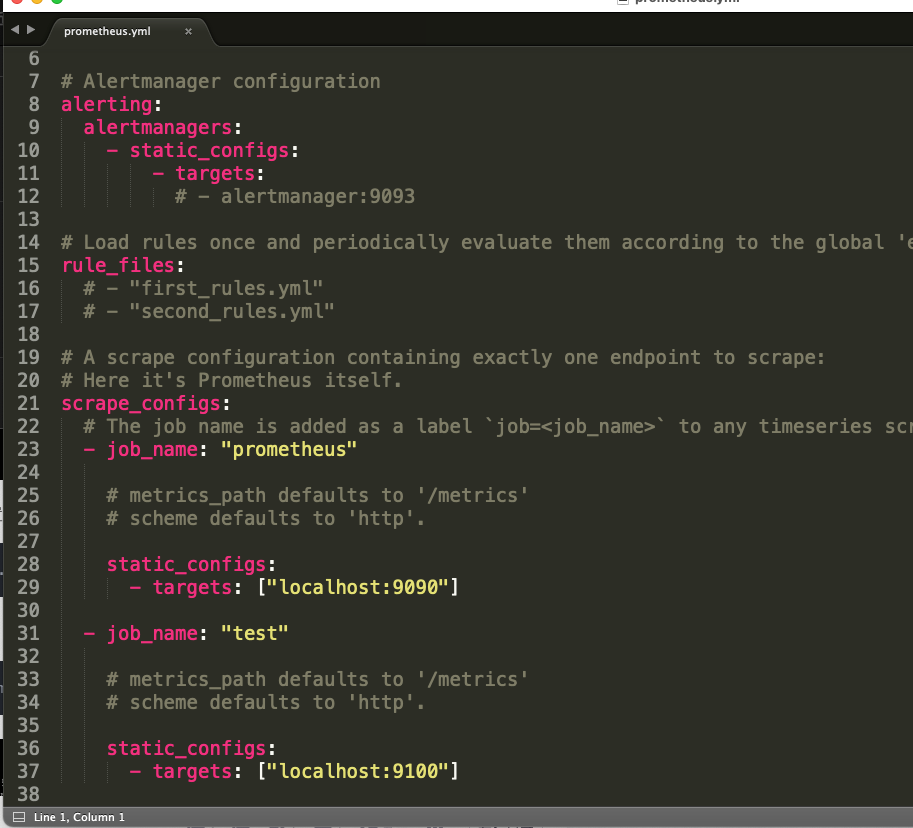This screenshot has height=828, width=913.
Task: Click 'targets' key on line 29
Action: tap(193, 588)
